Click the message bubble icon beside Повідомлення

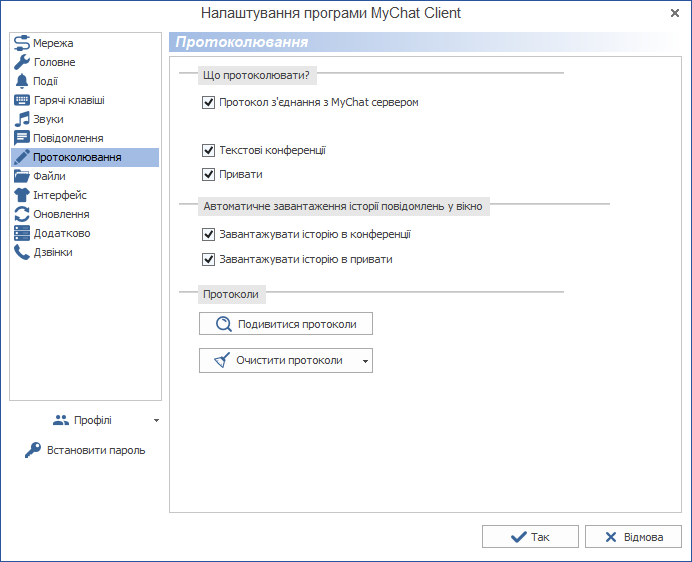tap(21, 138)
